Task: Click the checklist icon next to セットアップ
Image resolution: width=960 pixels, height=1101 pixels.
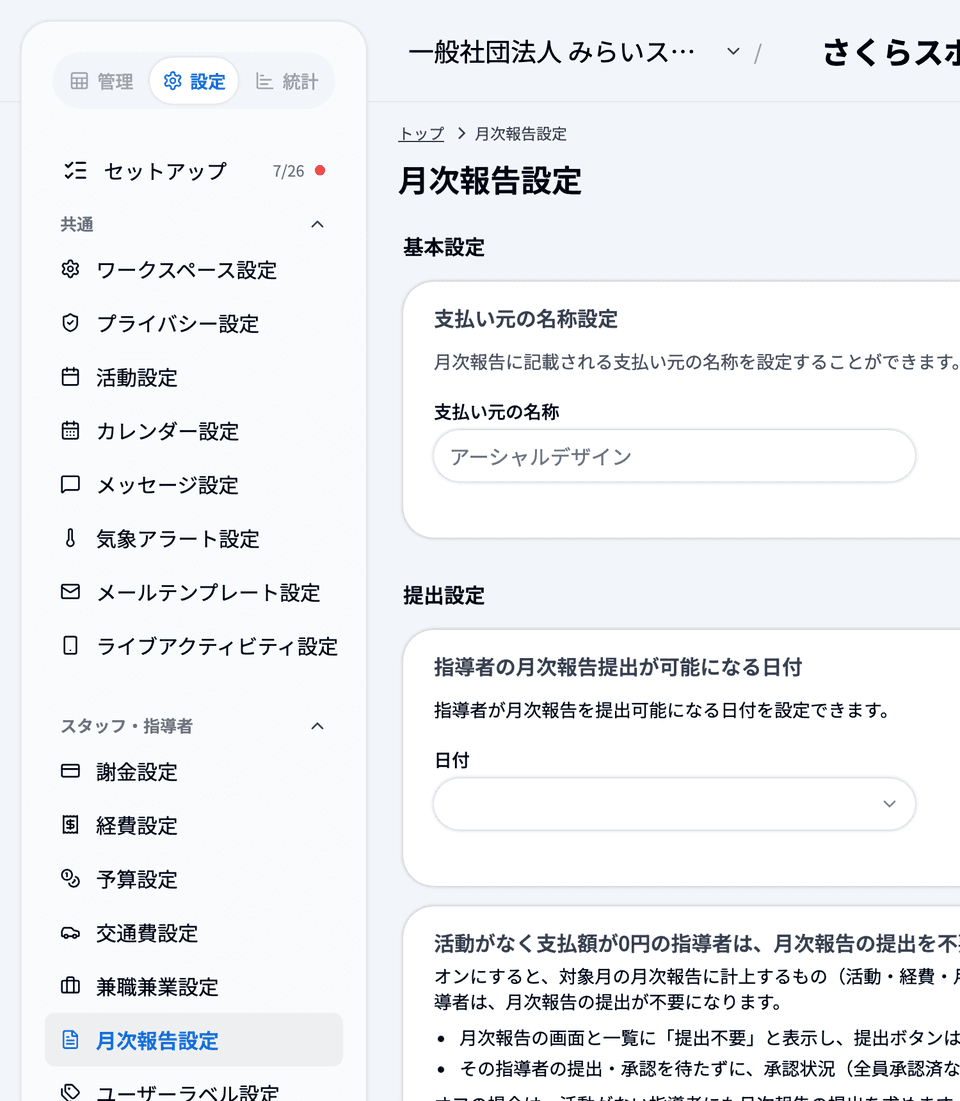Action: (x=75, y=171)
